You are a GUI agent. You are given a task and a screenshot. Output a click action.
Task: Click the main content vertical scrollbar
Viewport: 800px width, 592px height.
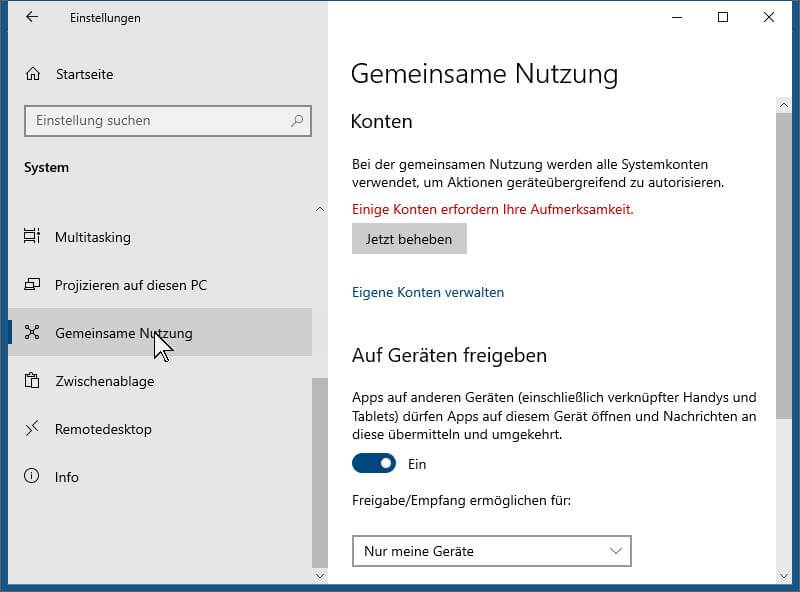point(784,265)
